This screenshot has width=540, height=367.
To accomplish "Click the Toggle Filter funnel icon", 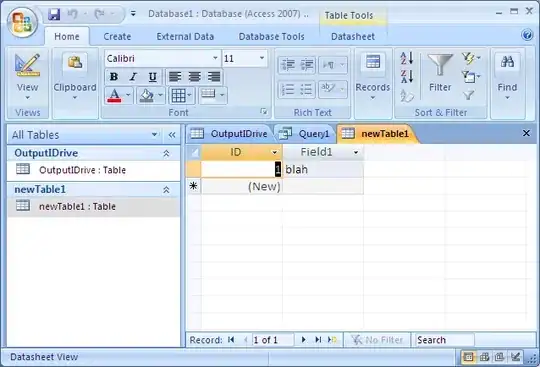I will [469, 95].
